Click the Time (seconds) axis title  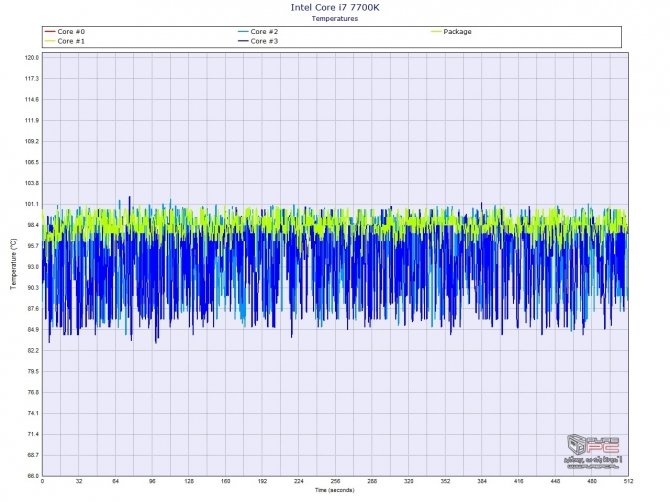(x=335, y=490)
